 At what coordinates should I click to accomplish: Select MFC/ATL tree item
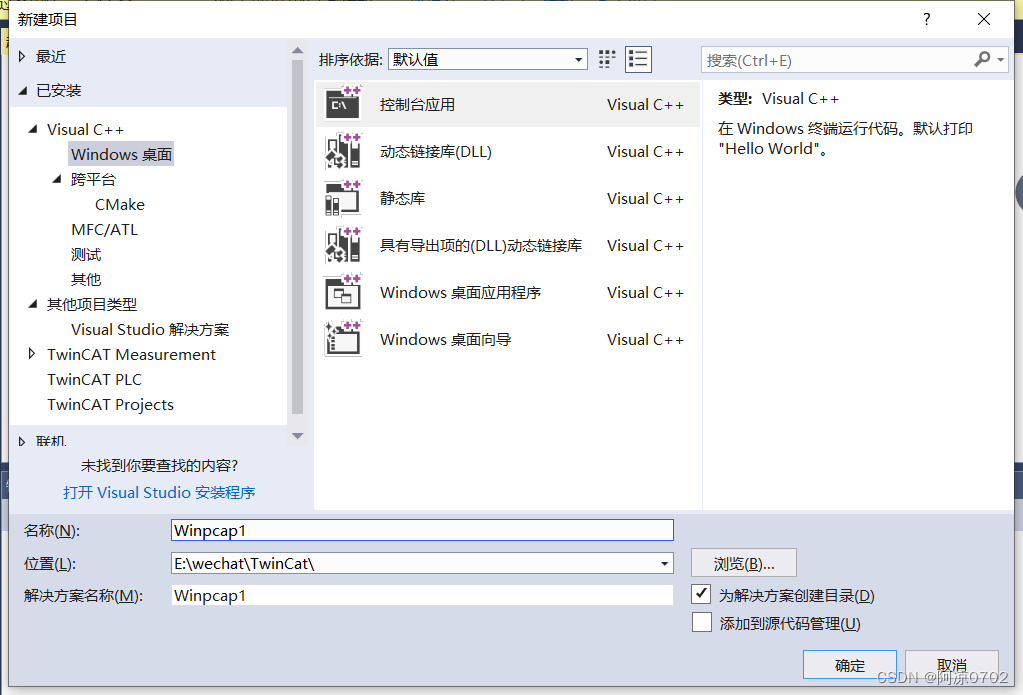coord(104,229)
